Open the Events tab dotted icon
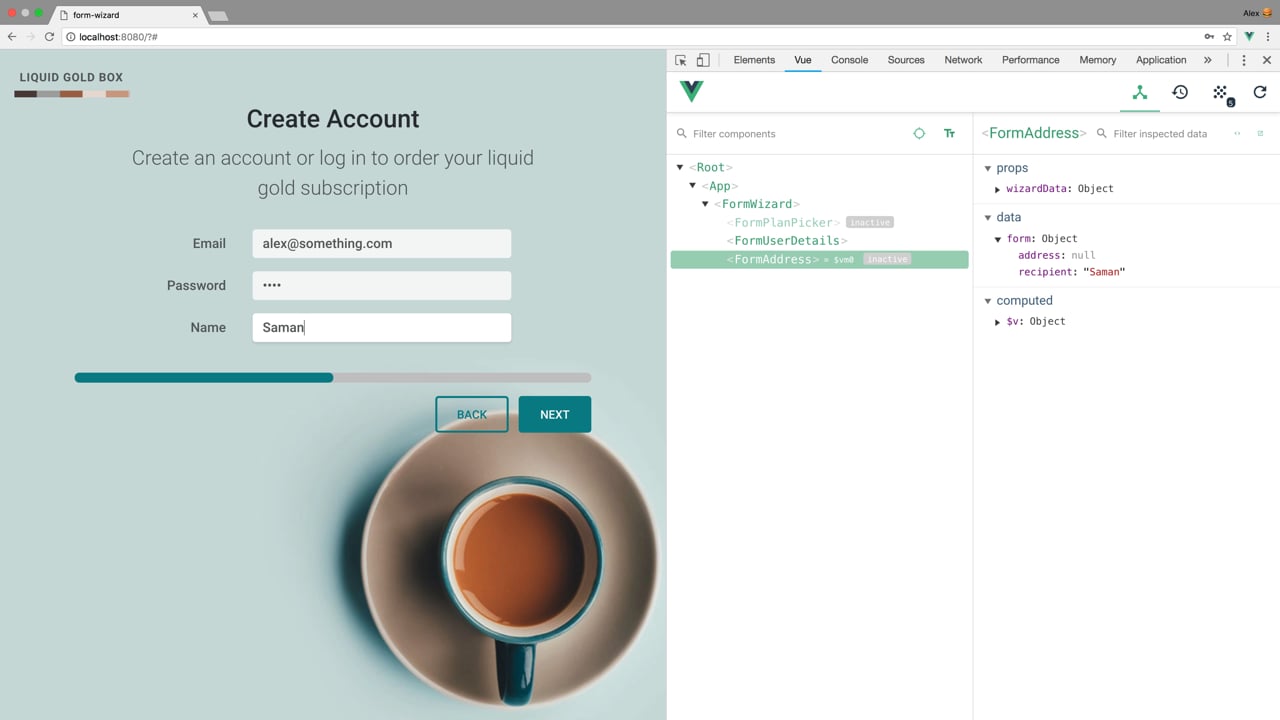 [x=1221, y=93]
